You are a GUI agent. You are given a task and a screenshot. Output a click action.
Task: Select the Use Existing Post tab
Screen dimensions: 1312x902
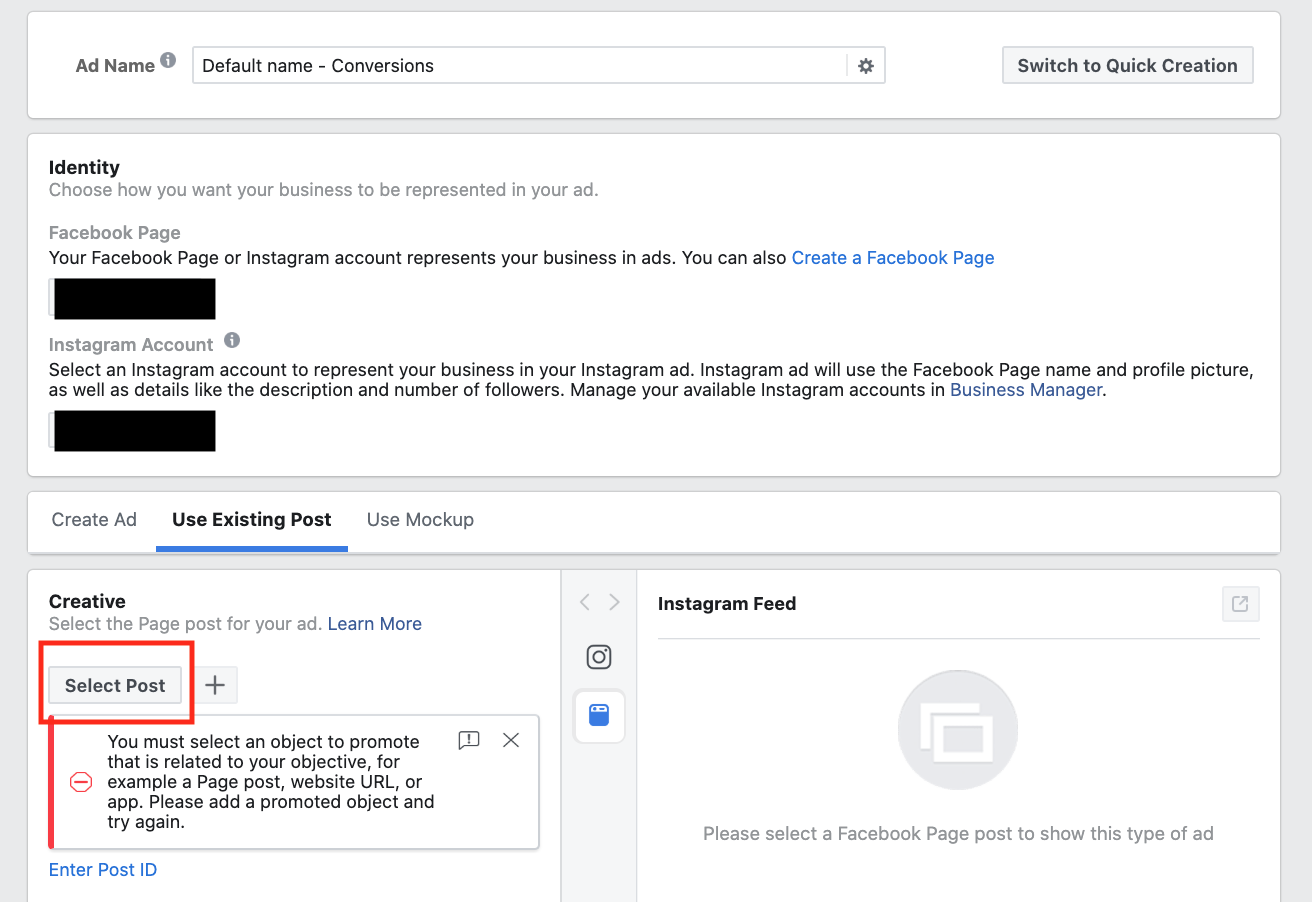tap(252, 520)
